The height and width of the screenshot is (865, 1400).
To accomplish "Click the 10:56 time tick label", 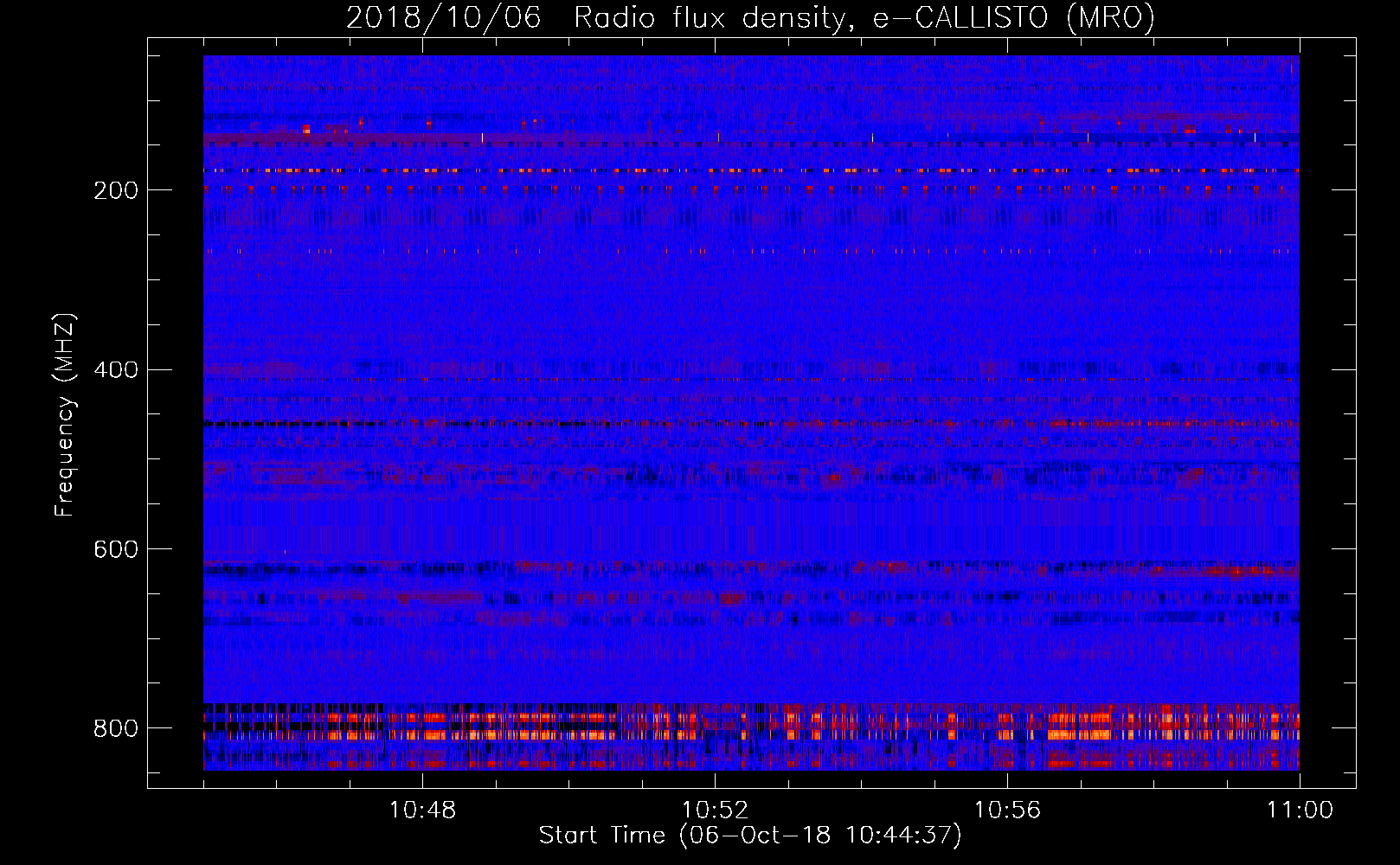I will pos(1007,811).
